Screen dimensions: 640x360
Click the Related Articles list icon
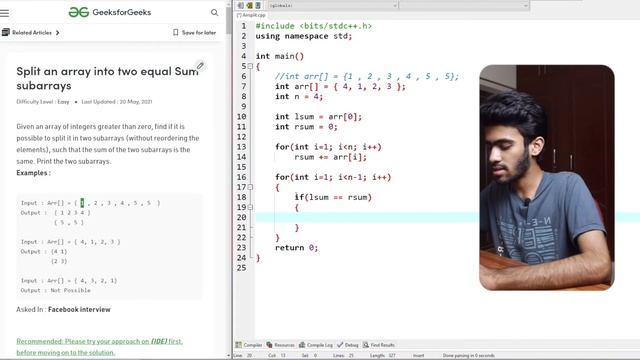(x=6, y=32)
